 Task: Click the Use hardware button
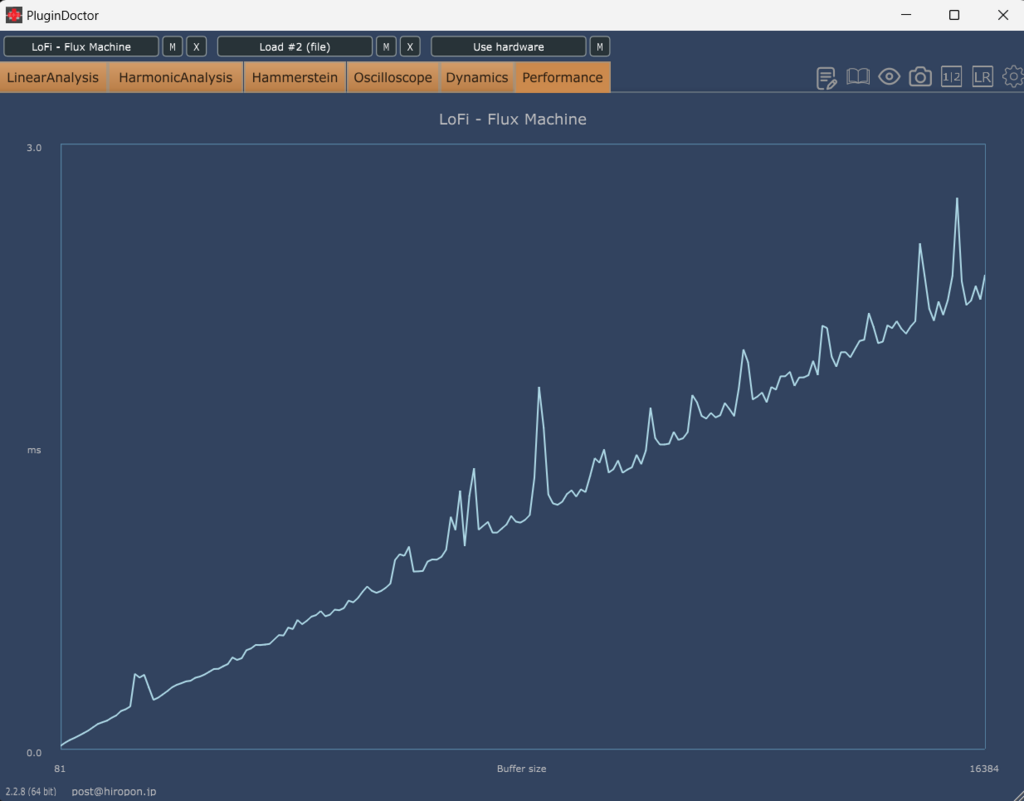pos(508,46)
